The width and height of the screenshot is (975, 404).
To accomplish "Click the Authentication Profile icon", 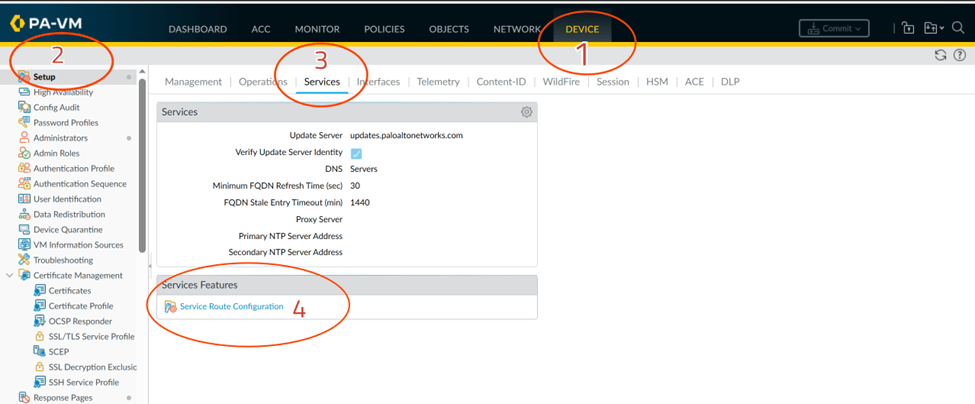I will [24, 168].
